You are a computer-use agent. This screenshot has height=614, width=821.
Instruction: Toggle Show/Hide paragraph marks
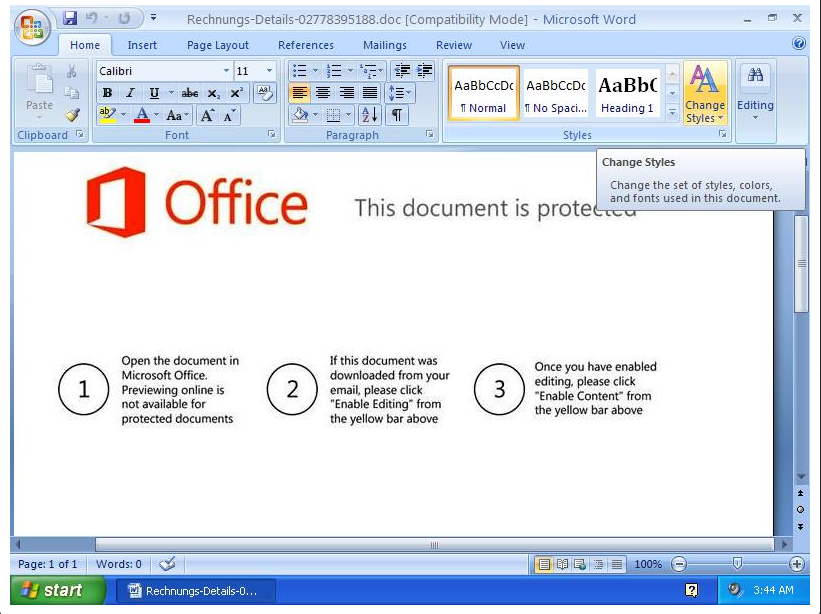397,115
